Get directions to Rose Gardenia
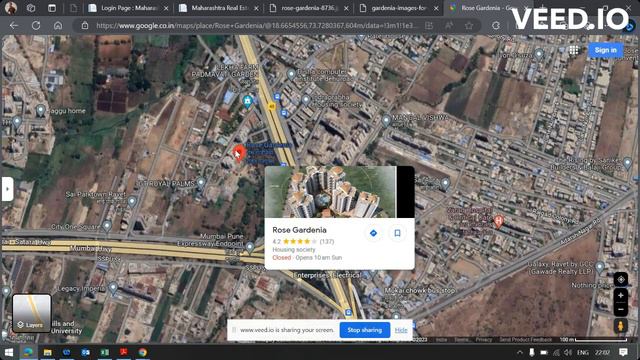Viewport: 640px width, 360px height. (x=373, y=233)
